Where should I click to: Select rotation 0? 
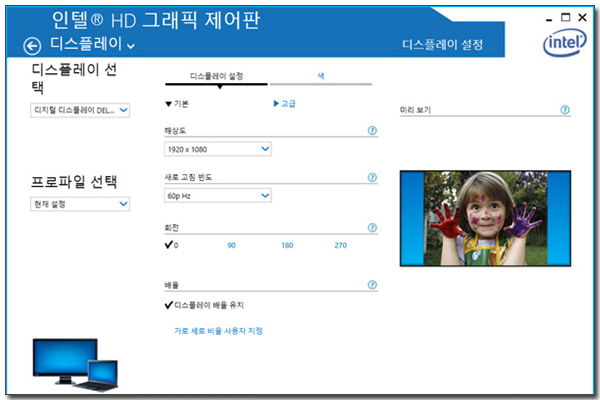click(171, 245)
